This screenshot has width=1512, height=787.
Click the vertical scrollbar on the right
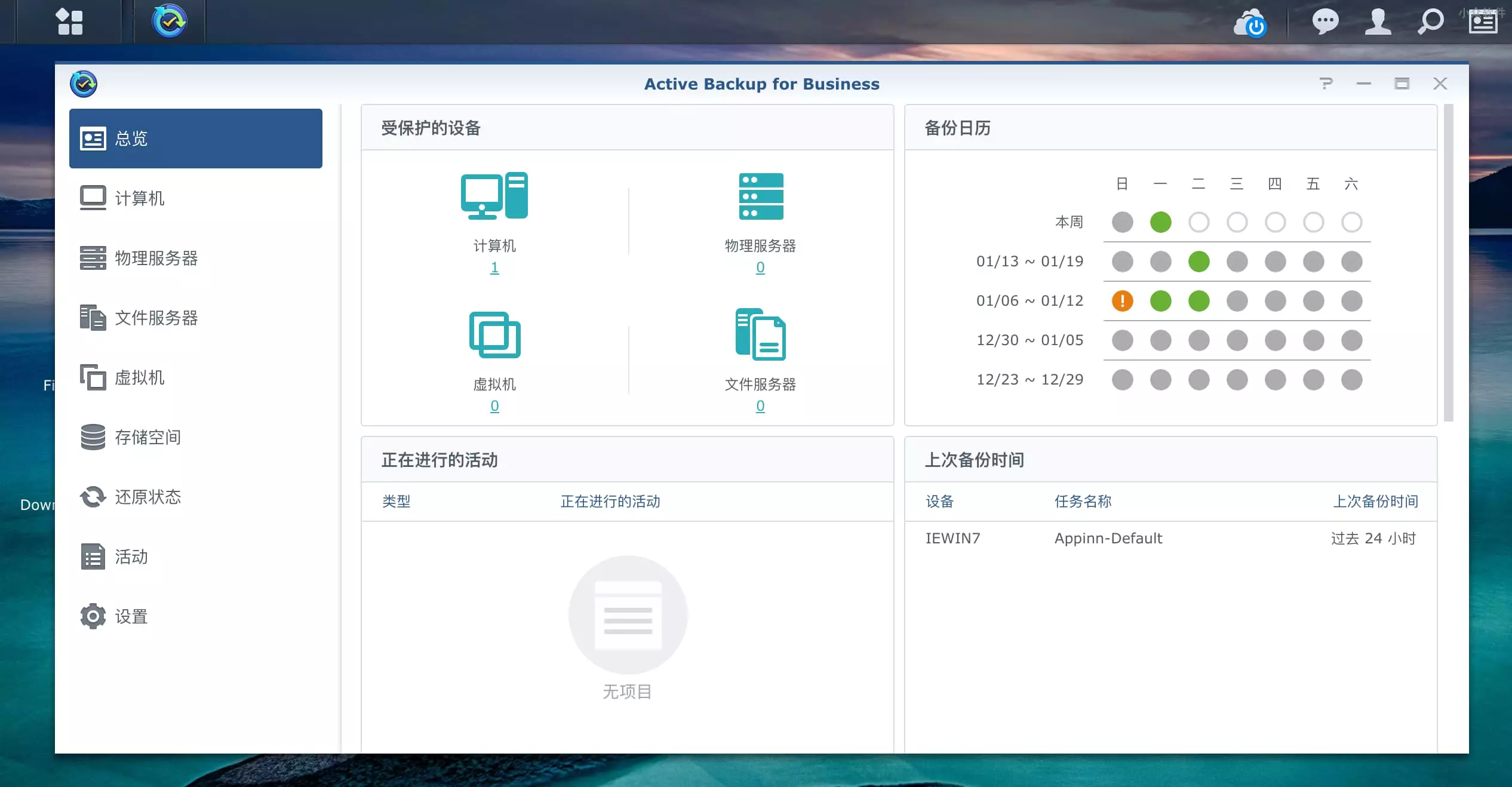1448,263
